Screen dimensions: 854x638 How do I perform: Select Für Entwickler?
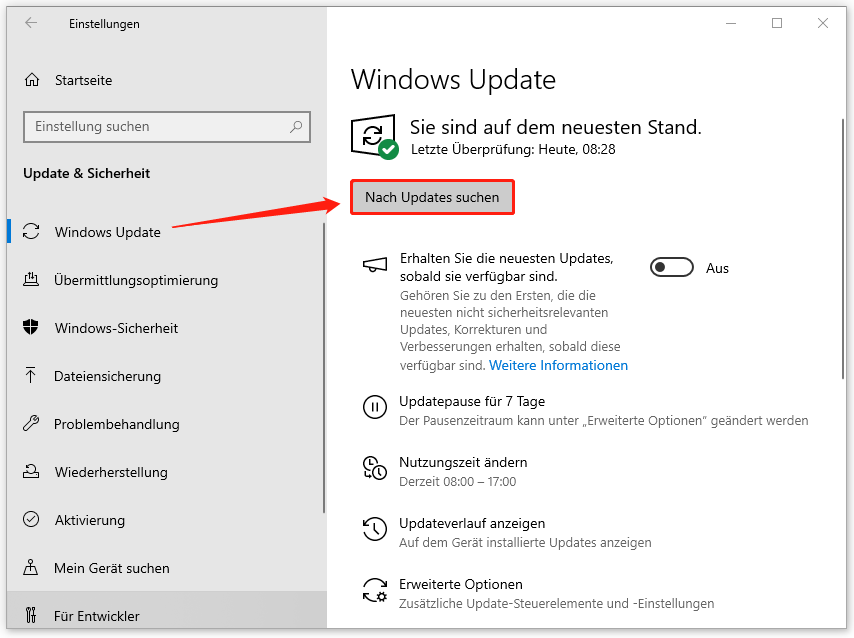[167, 611]
